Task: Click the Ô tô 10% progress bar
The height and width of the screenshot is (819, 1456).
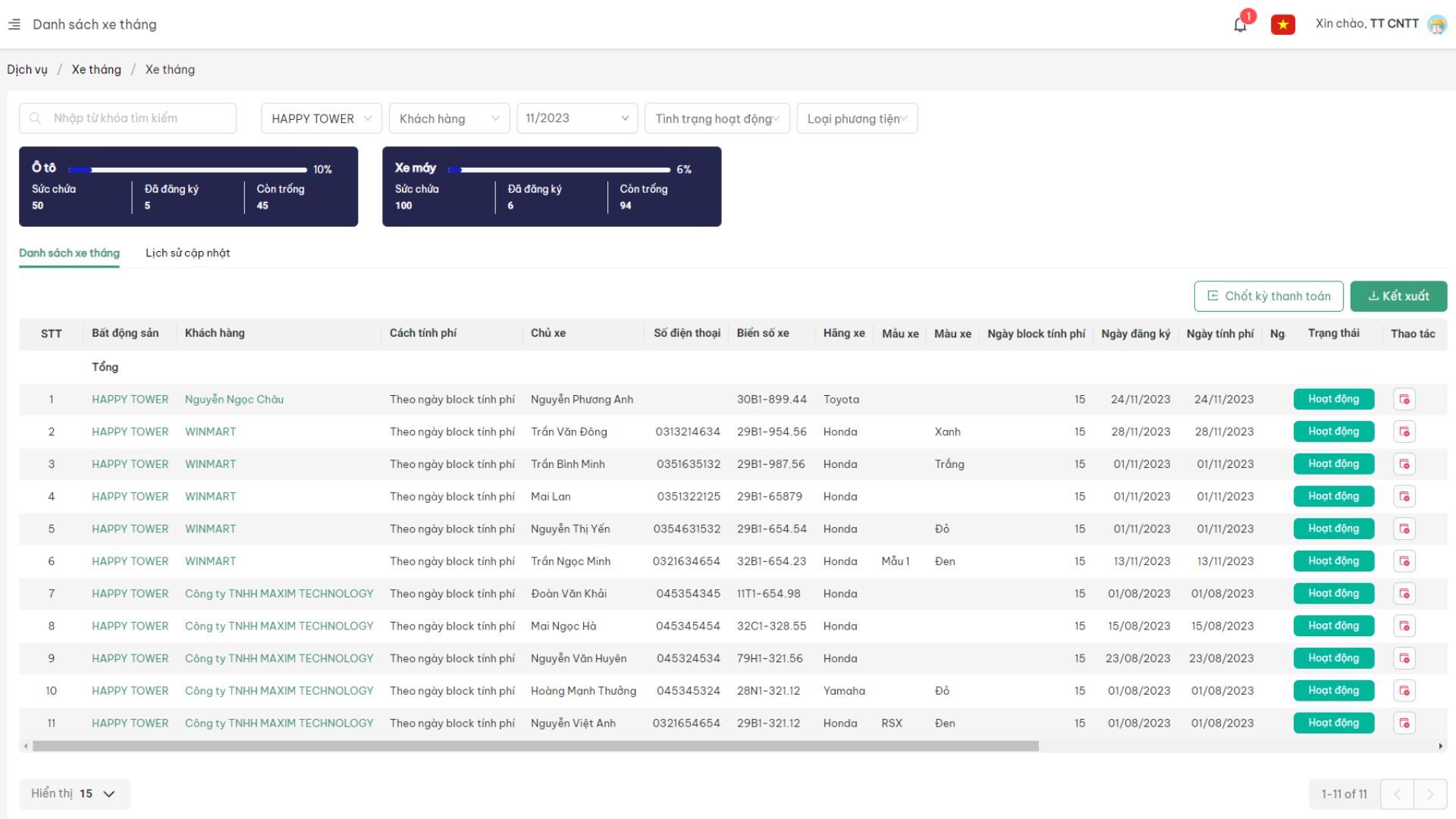Action: (187, 170)
